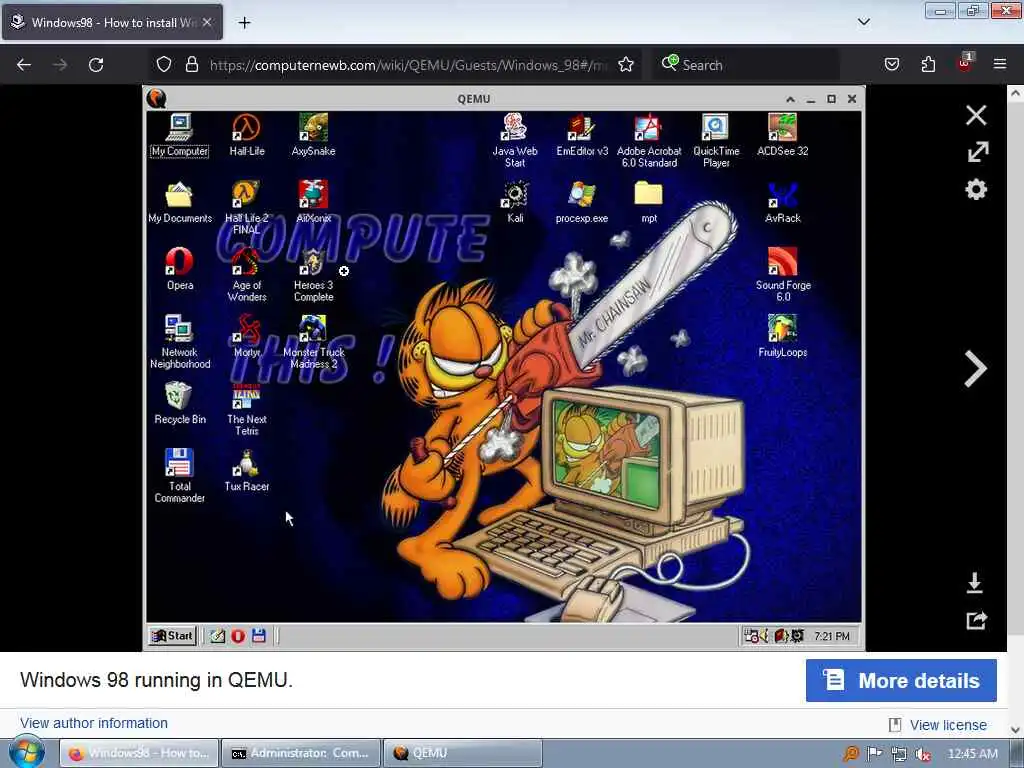Image resolution: width=1024 pixels, height=768 pixels.
Task: Share or embed this image
Action: (976, 620)
